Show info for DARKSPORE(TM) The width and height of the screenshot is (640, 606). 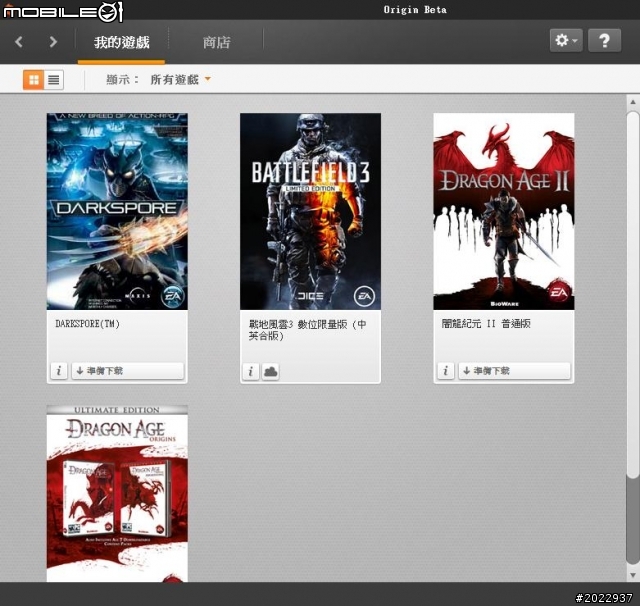59,371
